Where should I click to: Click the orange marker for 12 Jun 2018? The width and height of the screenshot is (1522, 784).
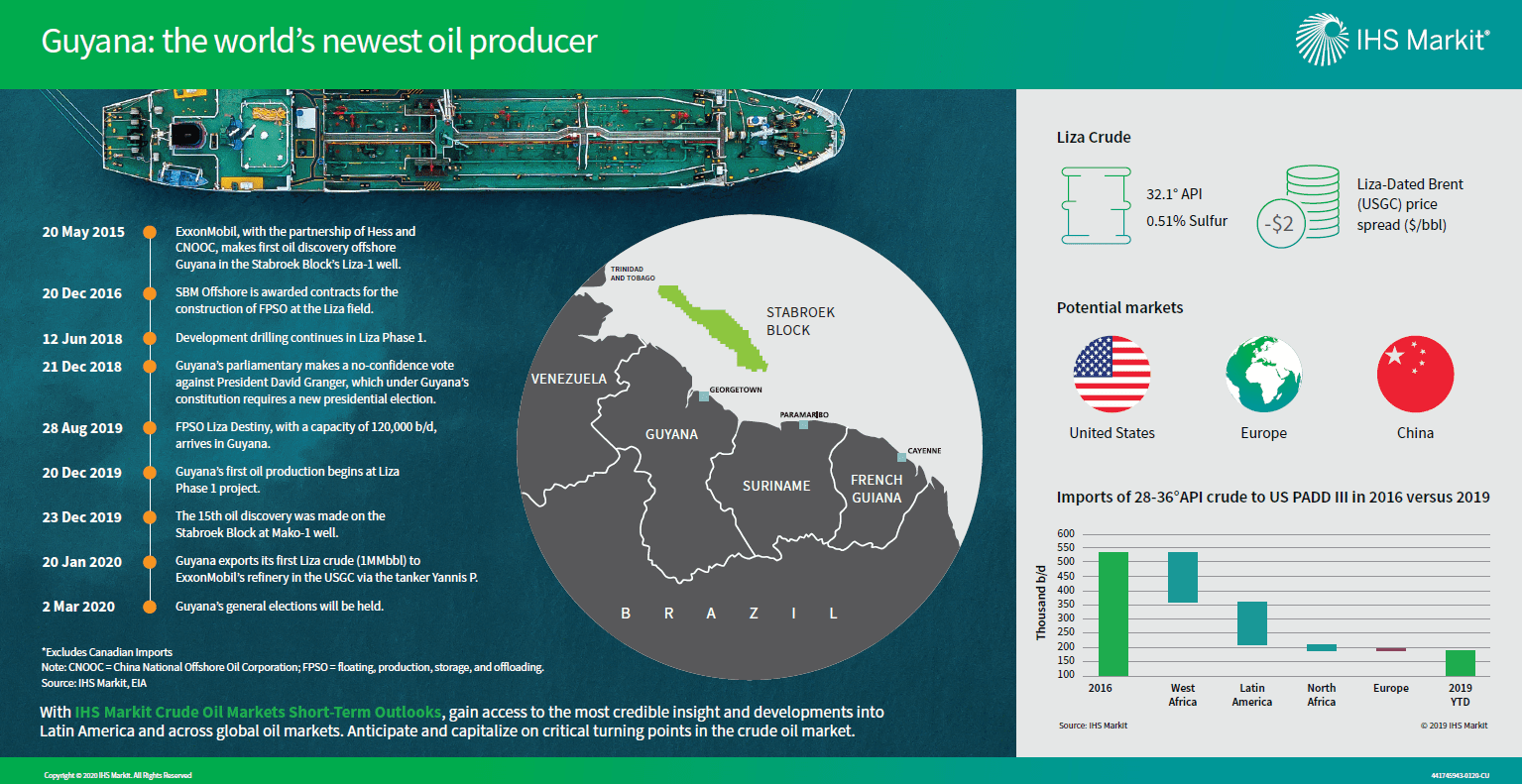[x=150, y=338]
